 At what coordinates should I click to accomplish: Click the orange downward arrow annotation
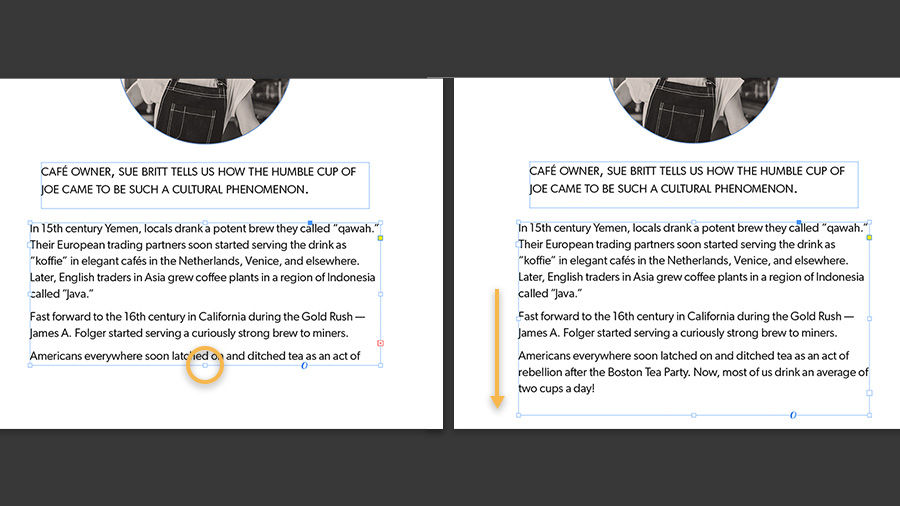pyautogui.click(x=497, y=349)
